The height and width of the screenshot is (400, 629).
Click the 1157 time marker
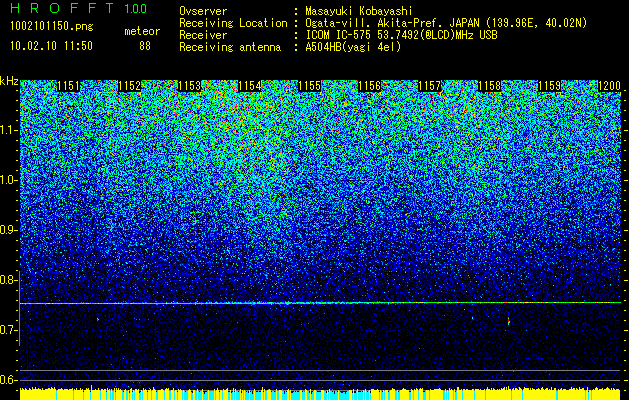[429, 86]
